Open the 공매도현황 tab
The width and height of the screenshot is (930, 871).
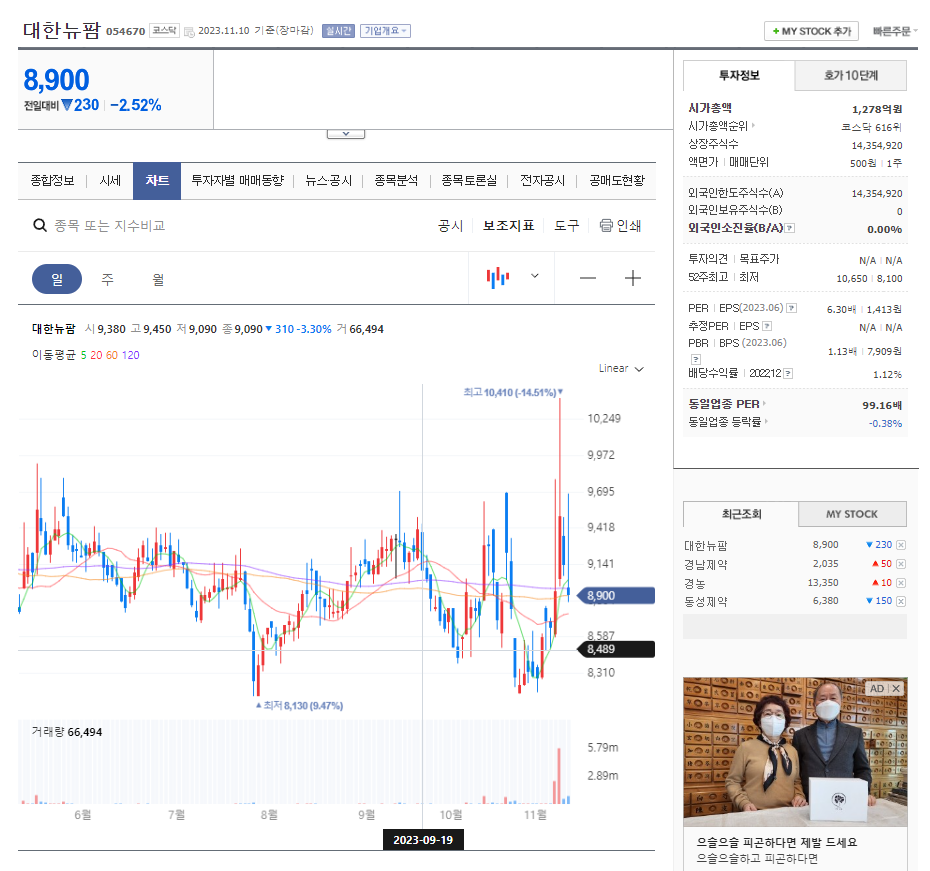(617, 181)
